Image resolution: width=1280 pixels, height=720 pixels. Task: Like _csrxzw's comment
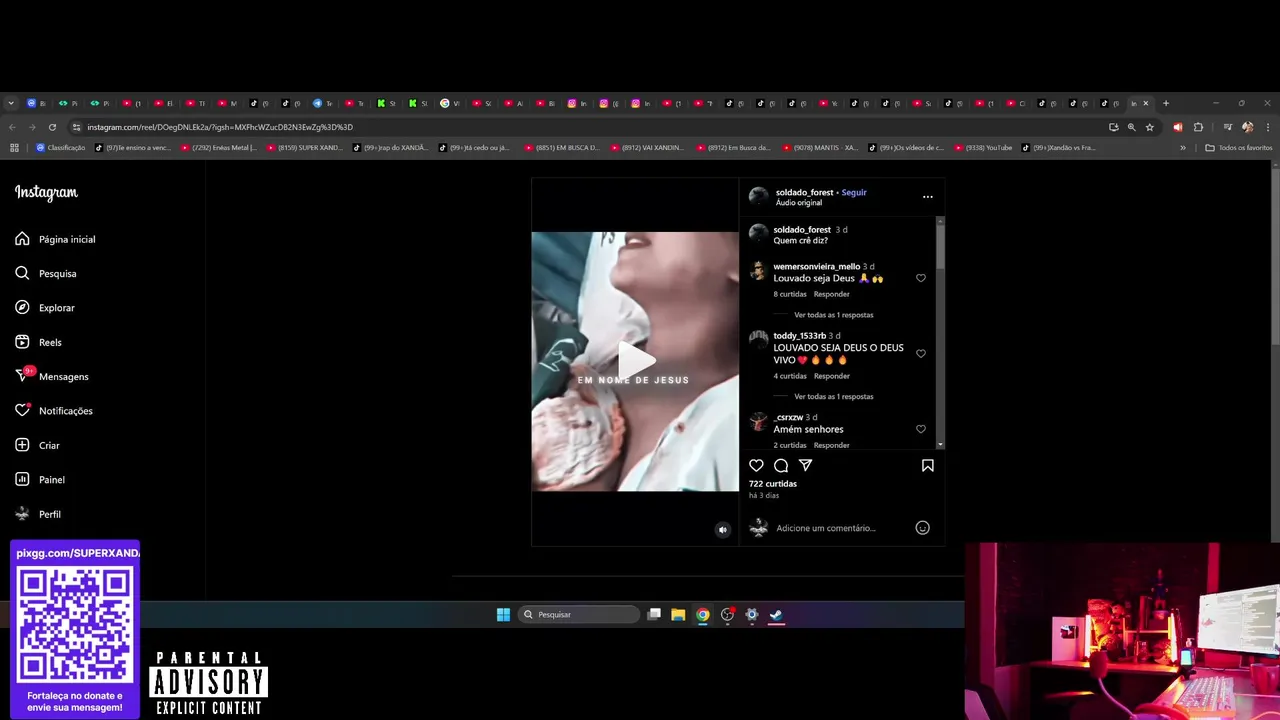(x=921, y=429)
